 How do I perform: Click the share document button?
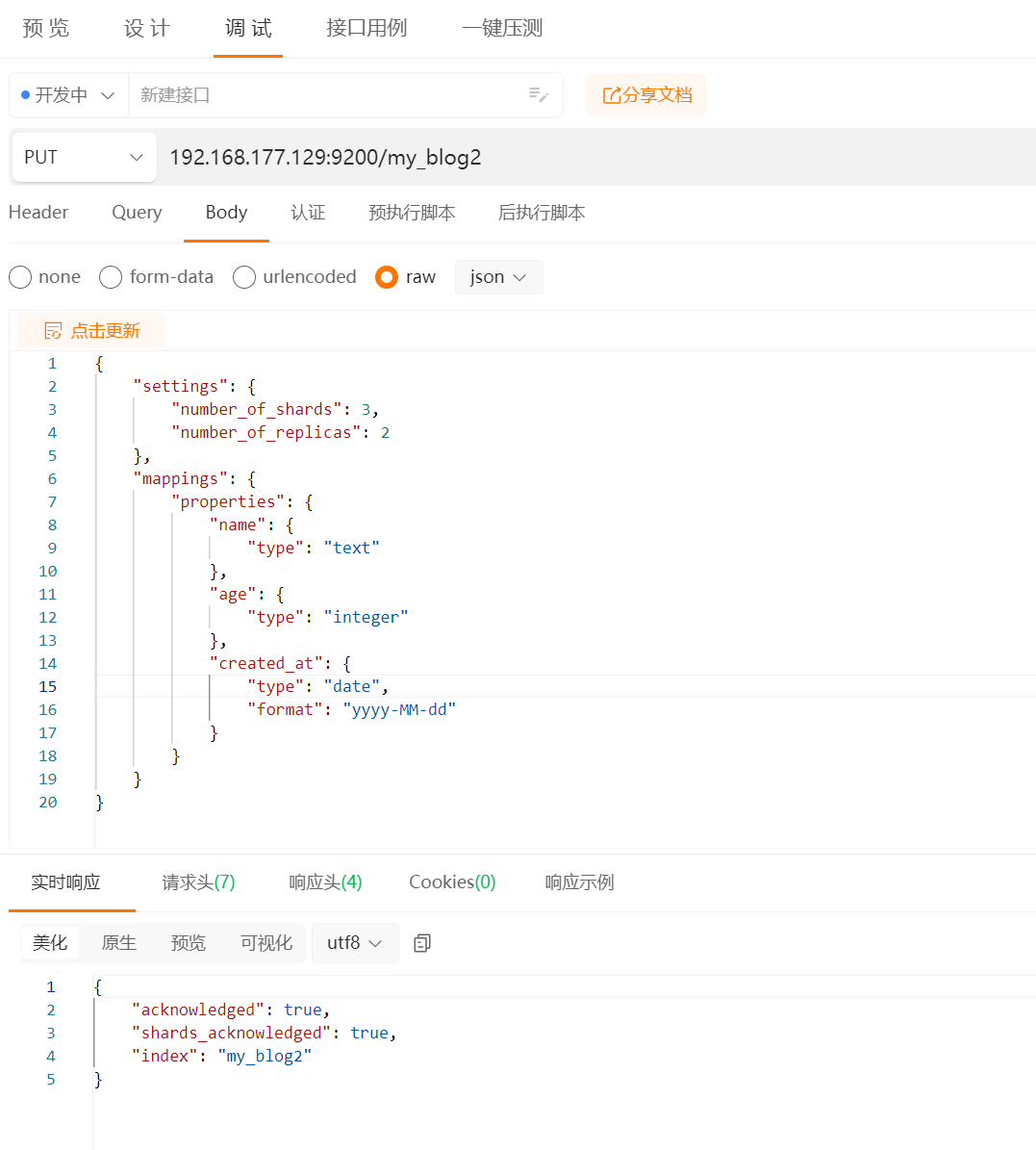pyautogui.click(x=646, y=95)
